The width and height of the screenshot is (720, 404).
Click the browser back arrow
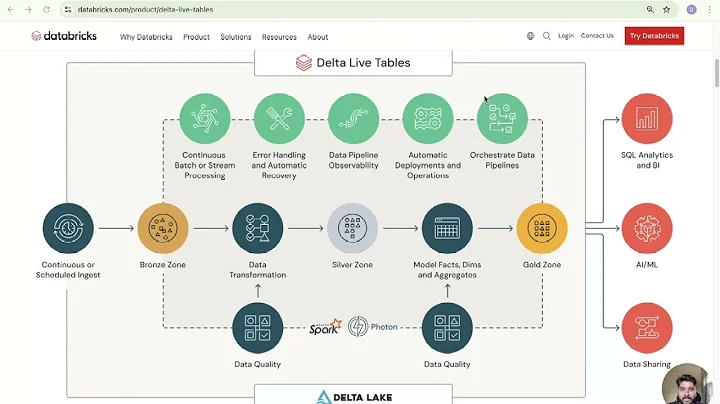pyautogui.click(x=11, y=9)
